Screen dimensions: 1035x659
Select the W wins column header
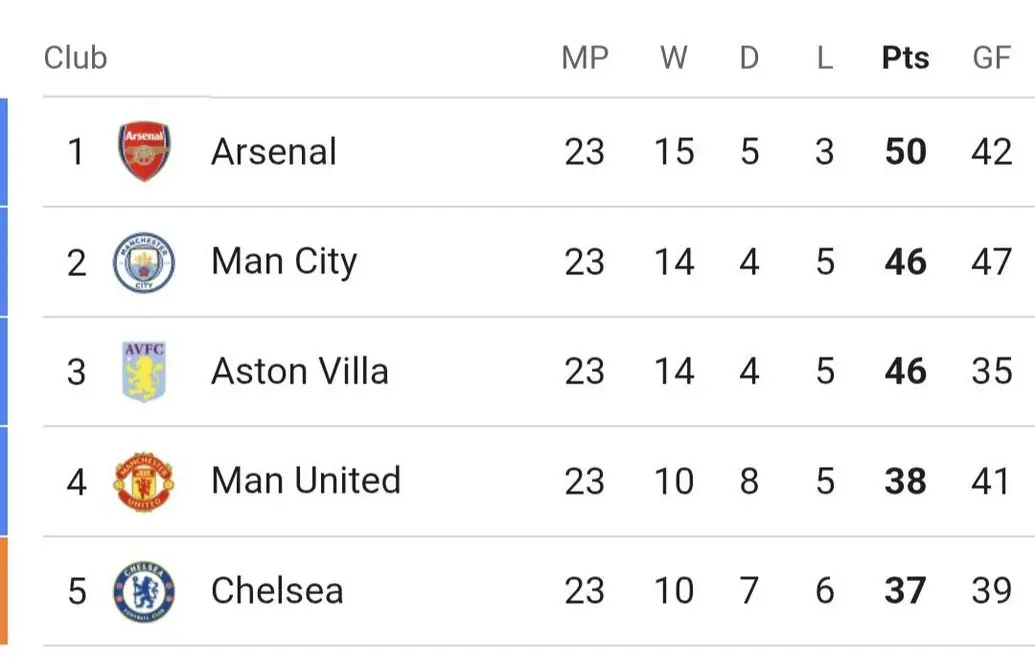(674, 58)
